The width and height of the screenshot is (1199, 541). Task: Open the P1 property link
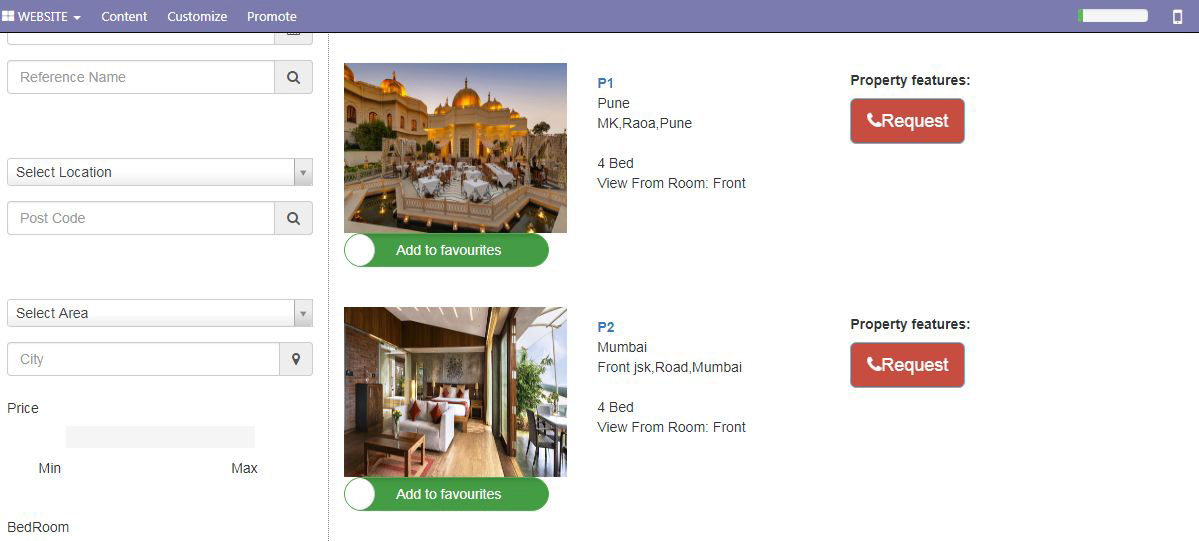click(606, 83)
